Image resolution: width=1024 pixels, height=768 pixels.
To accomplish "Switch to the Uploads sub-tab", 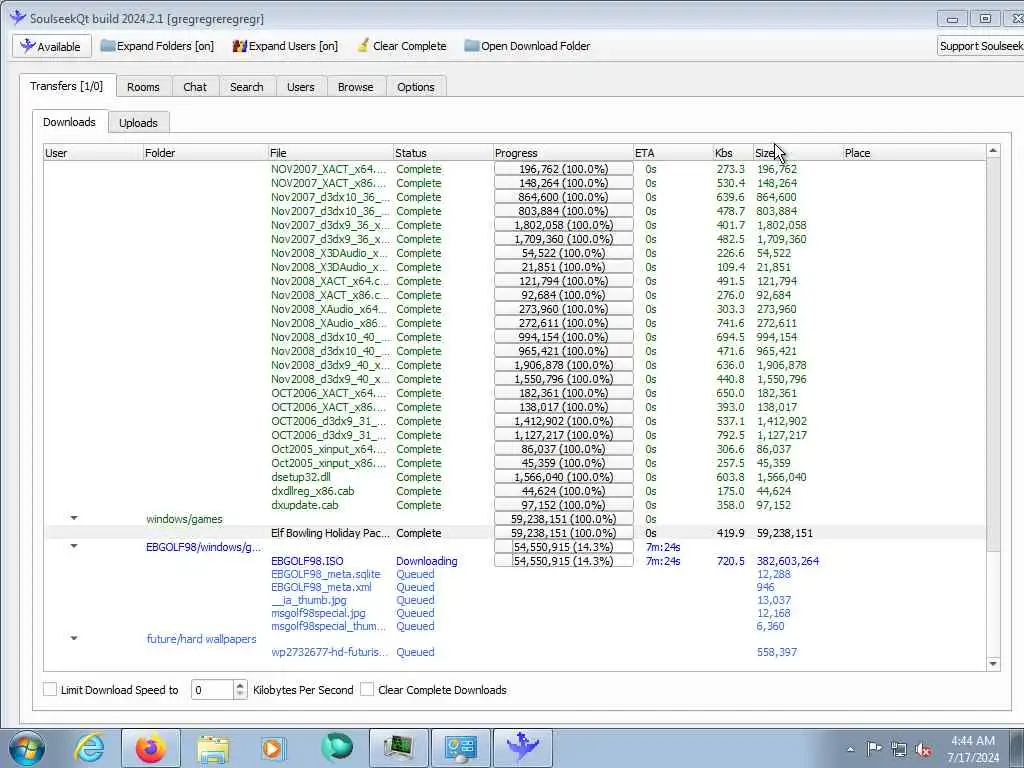I will pyautogui.click(x=138, y=123).
